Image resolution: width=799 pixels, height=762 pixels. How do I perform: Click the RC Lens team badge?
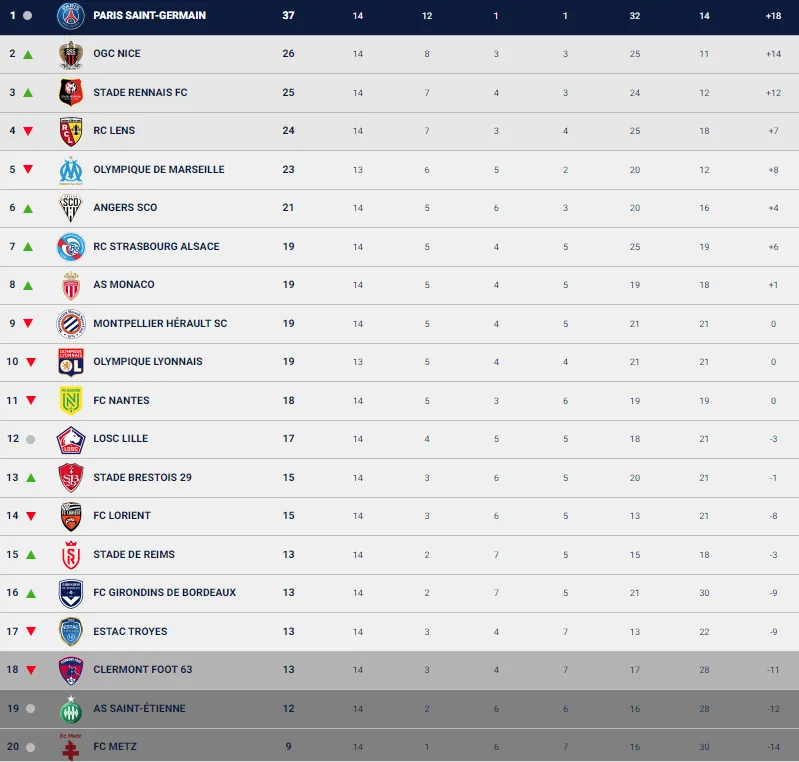(70, 131)
